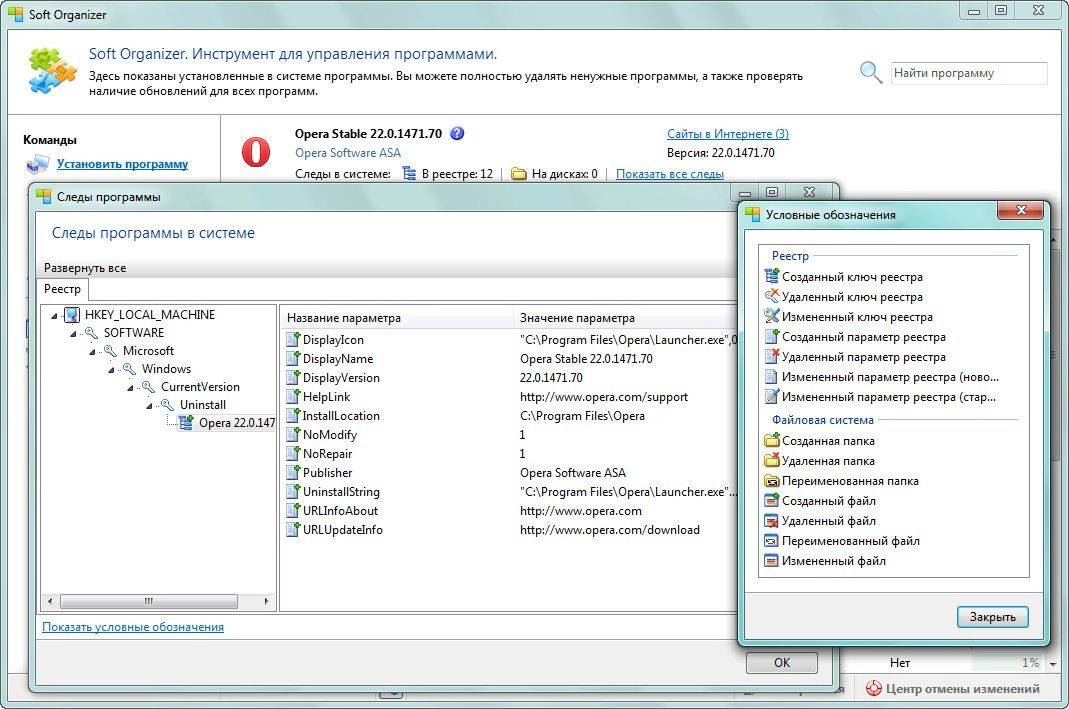This screenshot has height=709, width=1069.
Task: Collapse the CurrentVersion tree node
Action: click(130, 388)
